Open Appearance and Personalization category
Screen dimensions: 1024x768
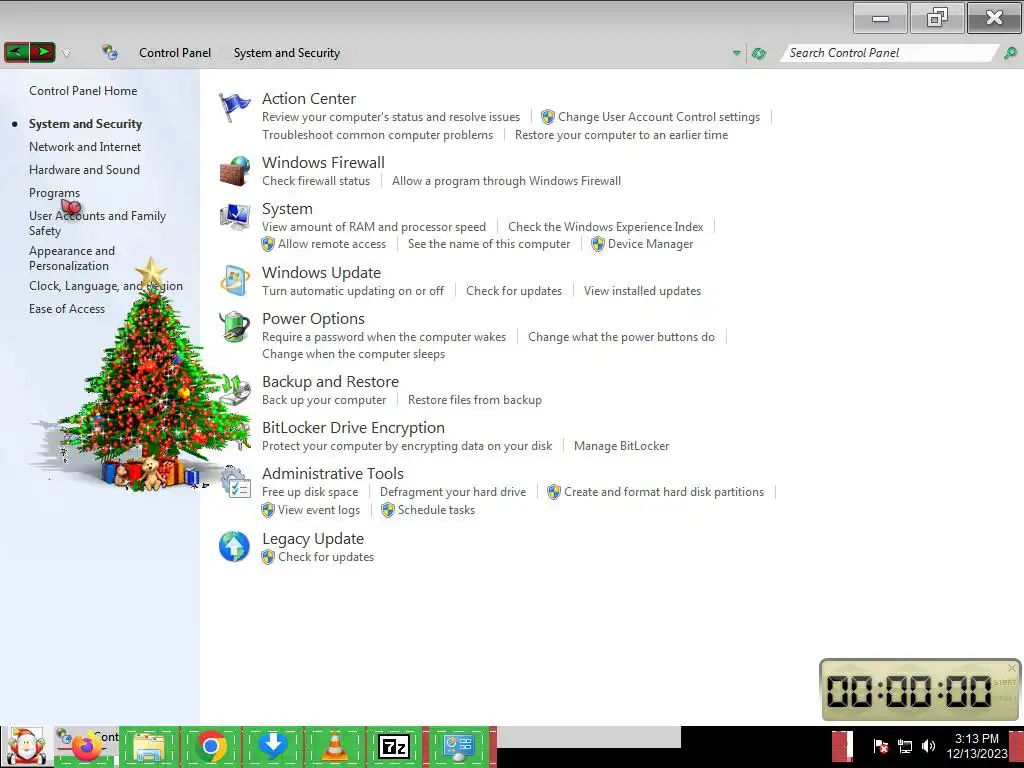click(x=72, y=258)
